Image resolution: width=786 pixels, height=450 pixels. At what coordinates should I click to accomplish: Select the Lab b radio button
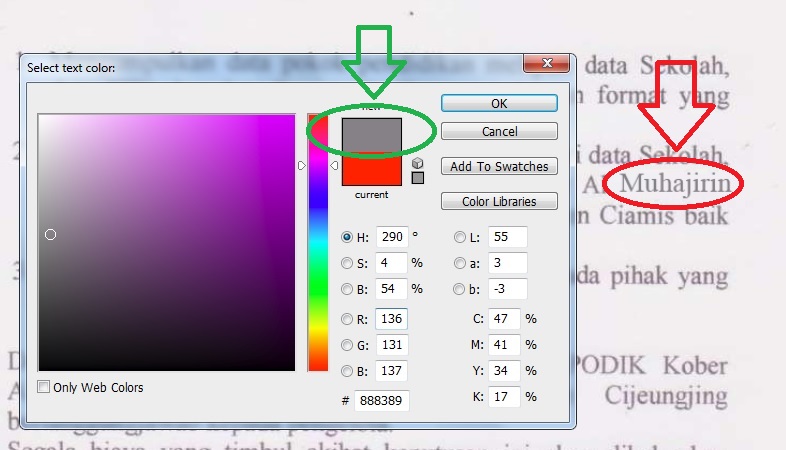pyautogui.click(x=458, y=289)
